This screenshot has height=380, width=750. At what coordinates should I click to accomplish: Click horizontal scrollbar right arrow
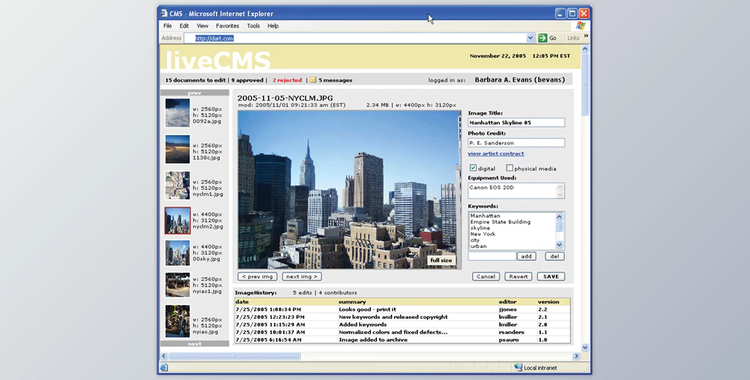click(x=576, y=356)
